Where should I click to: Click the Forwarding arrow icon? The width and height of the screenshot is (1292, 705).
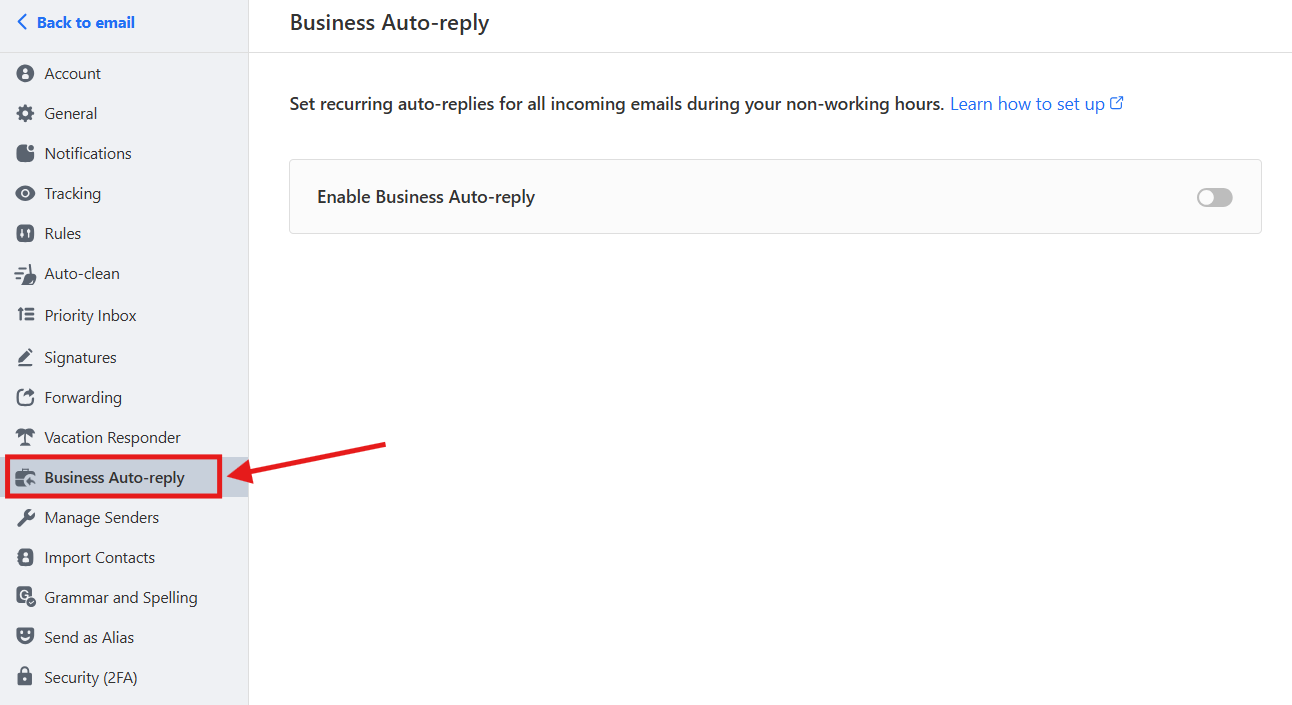26,397
